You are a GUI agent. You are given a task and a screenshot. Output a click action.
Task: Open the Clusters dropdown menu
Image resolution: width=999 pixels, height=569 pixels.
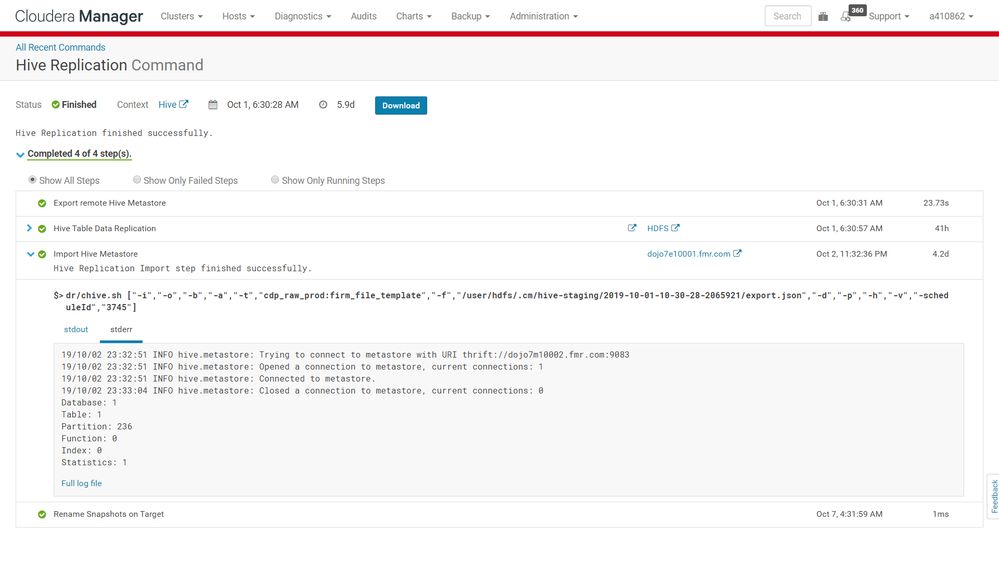tap(182, 17)
